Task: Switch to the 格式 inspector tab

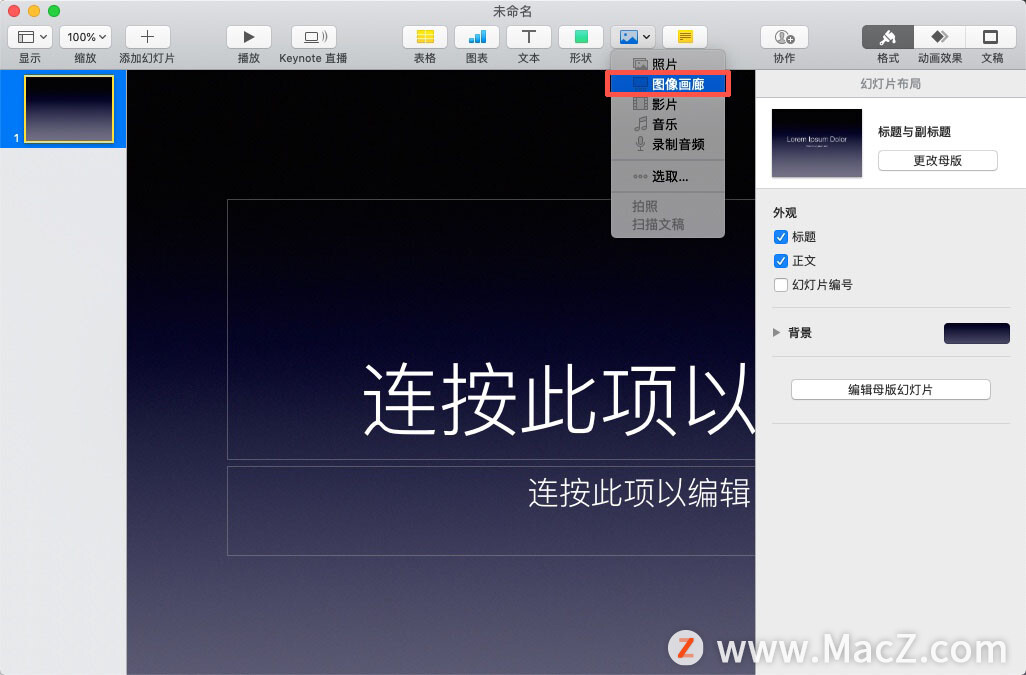Action: click(x=888, y=37)
